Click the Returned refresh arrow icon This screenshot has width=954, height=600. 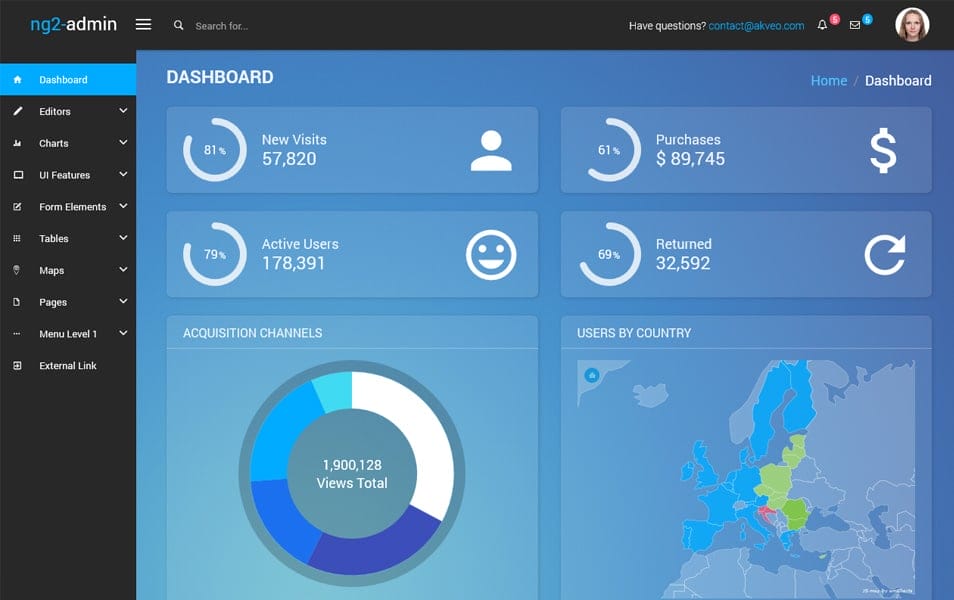(884, 254)
